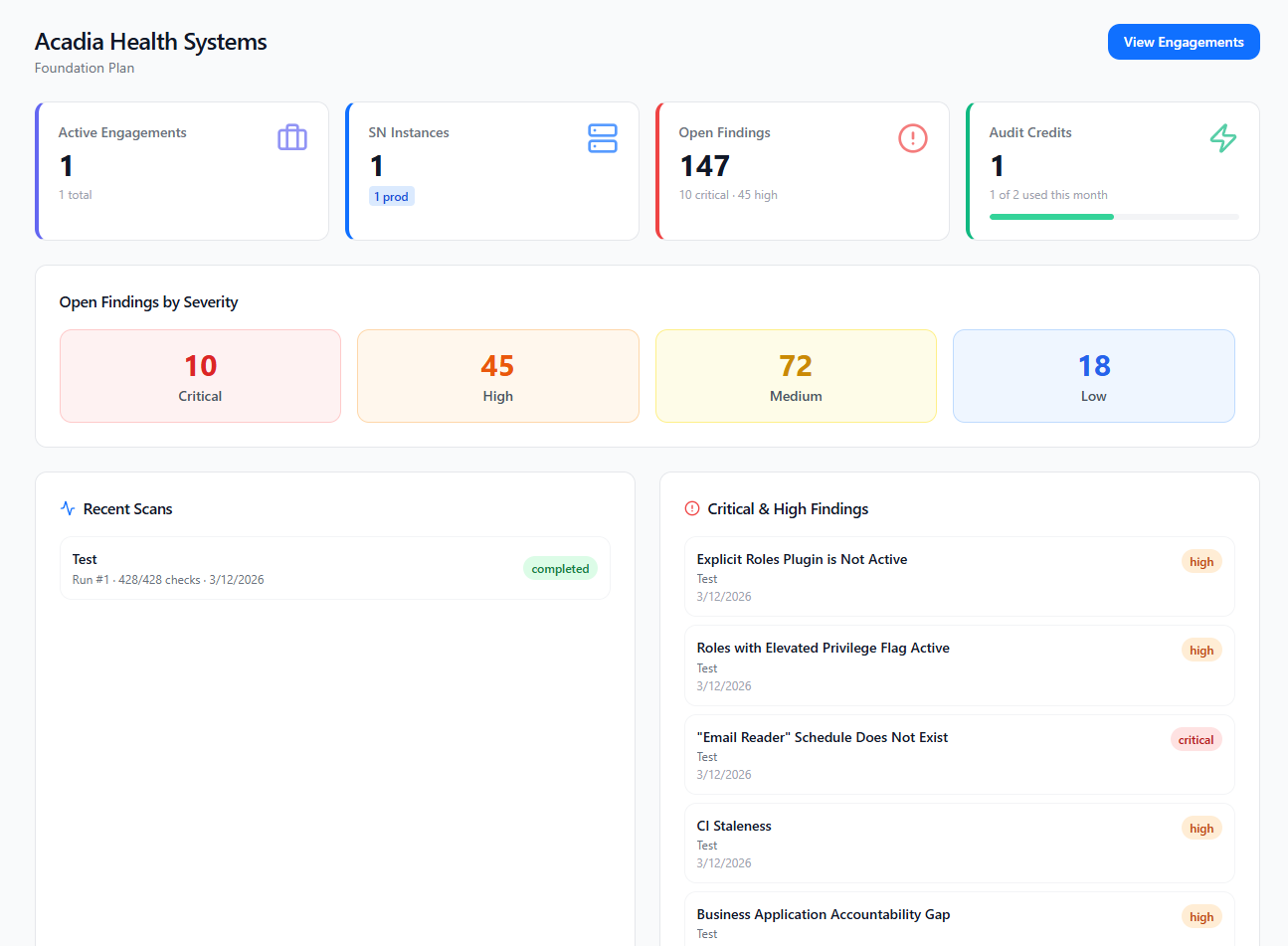The image size is (1288, 946).
Task: Open the Test scan Run #1 entry
Action: pyautogui.click(x=288, y=568)
